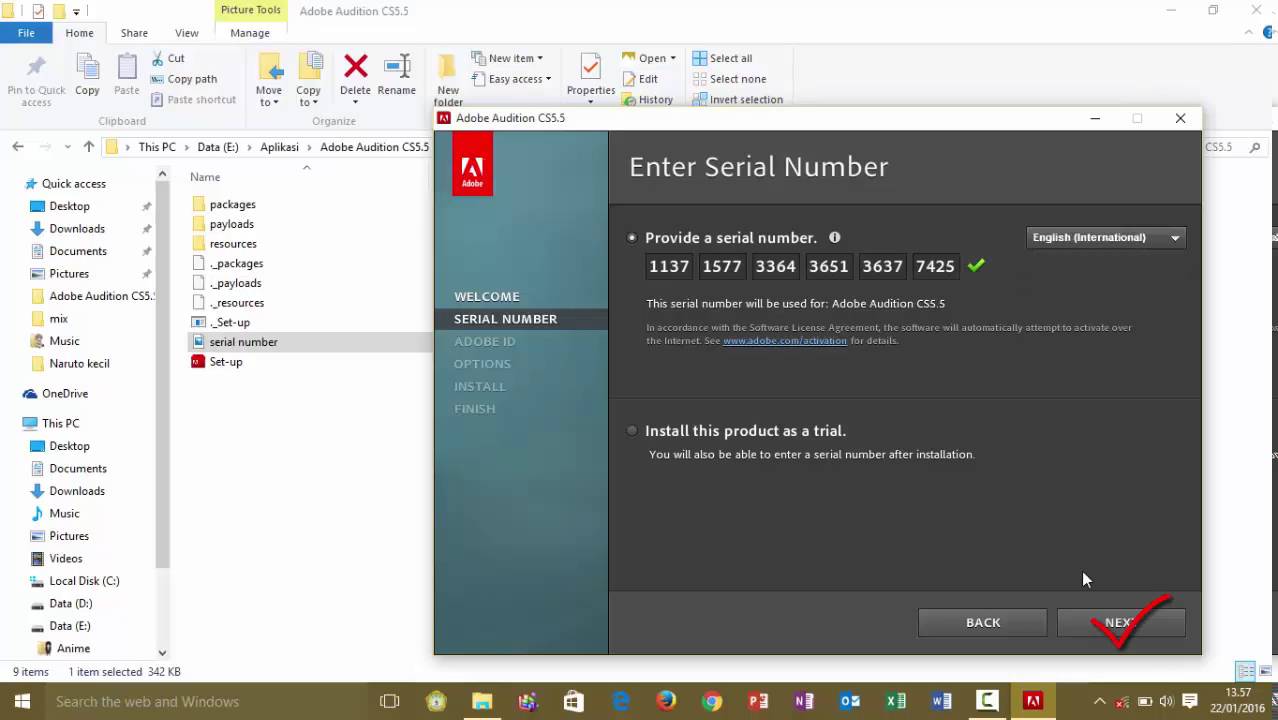This screenshot has width=1278, height=720.
Task: Open the packages folder in file list
Action: [232, 204]
